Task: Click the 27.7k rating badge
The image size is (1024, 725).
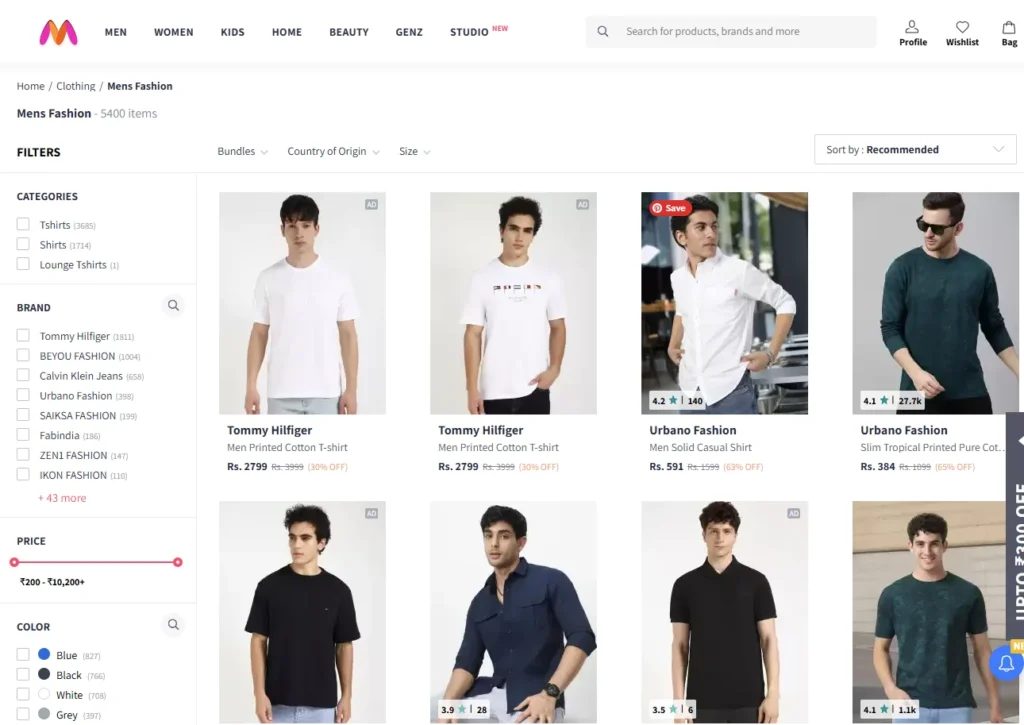Action: coord(892,400)
